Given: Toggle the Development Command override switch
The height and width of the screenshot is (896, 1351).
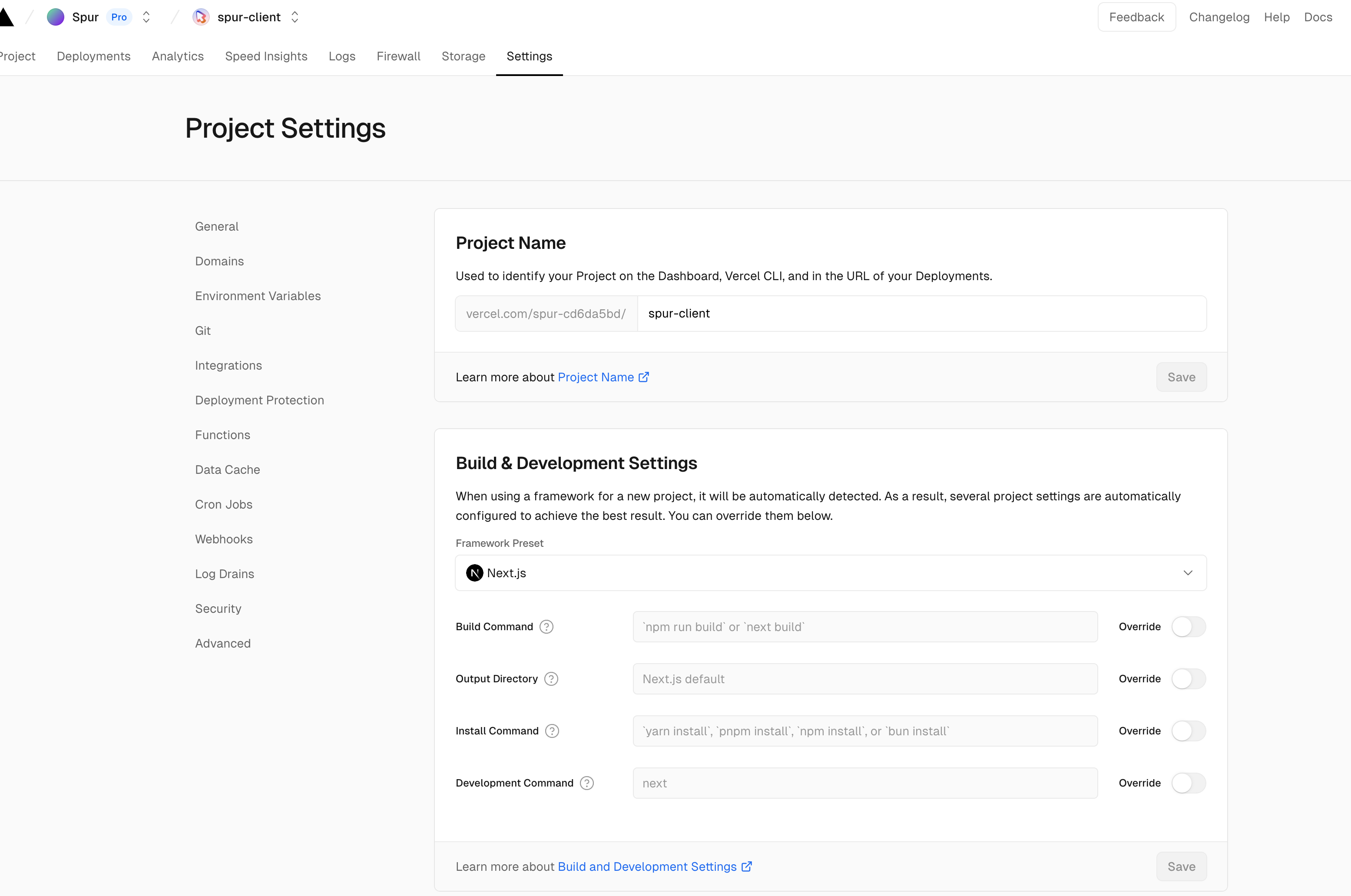Looking at the screenshot, I should 1188,783.
